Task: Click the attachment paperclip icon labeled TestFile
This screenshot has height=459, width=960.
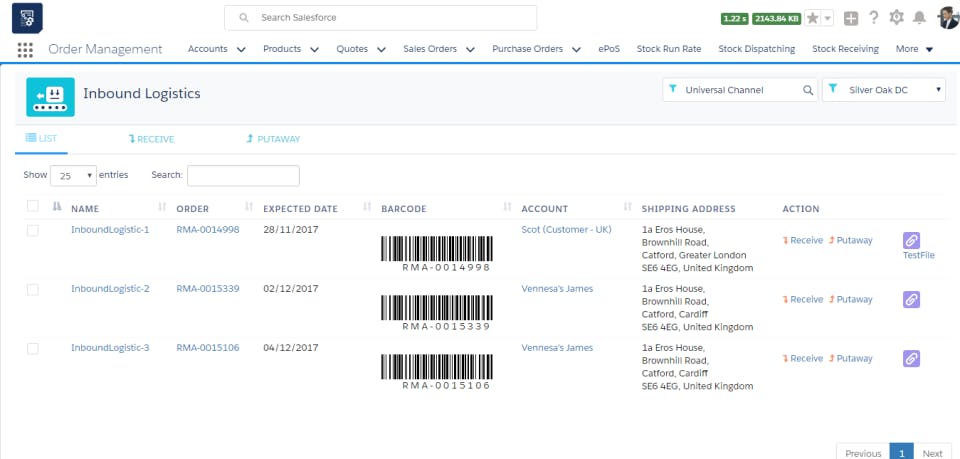Action: pos(911,241)
